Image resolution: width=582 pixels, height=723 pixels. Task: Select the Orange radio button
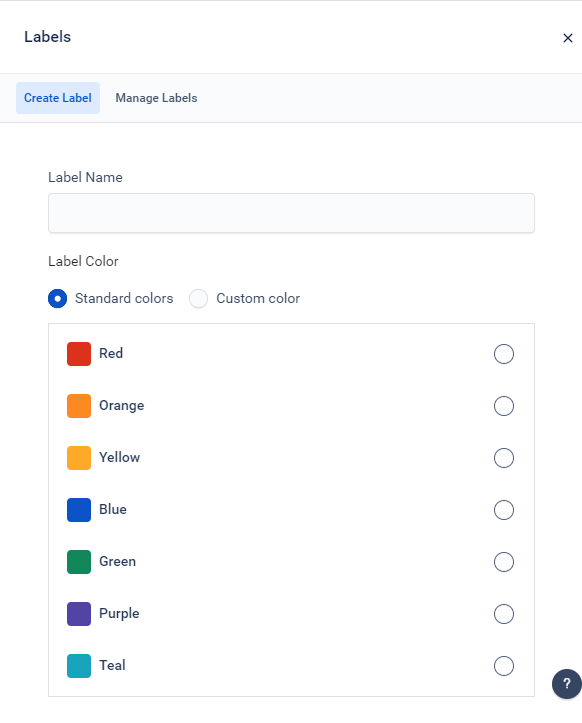click(x=504, y=406)
